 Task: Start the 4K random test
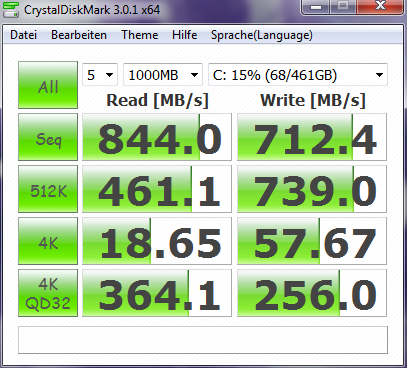click(x=48, y=241)
